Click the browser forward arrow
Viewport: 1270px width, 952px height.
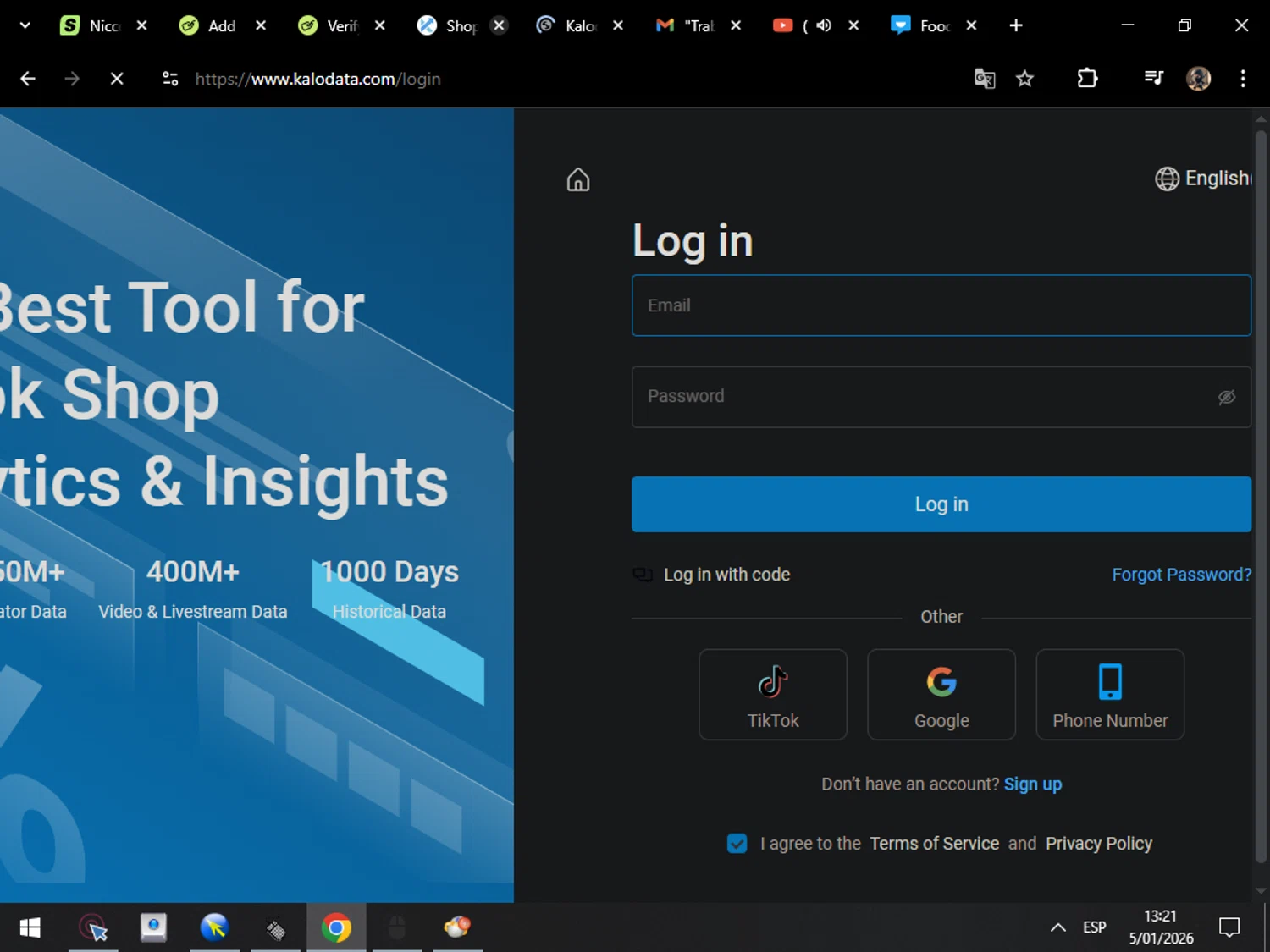pyautogui.click(x=72, y=79)
